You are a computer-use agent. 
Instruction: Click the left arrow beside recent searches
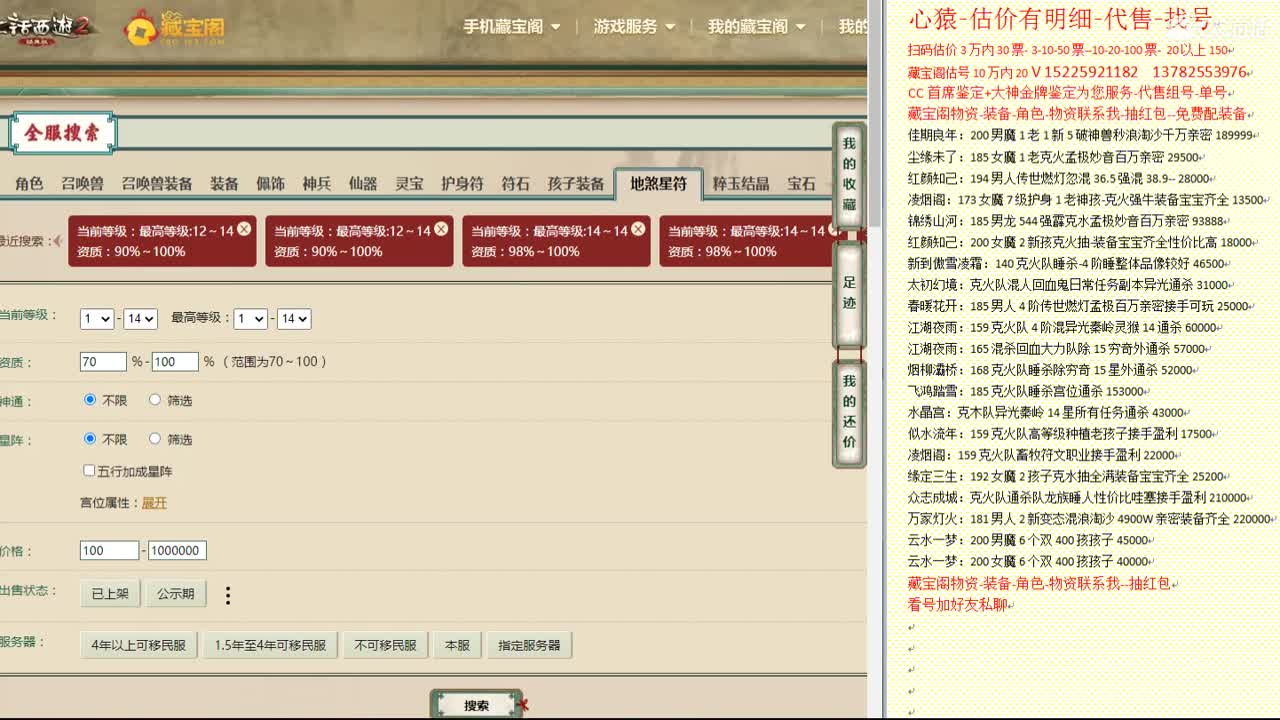58,241
